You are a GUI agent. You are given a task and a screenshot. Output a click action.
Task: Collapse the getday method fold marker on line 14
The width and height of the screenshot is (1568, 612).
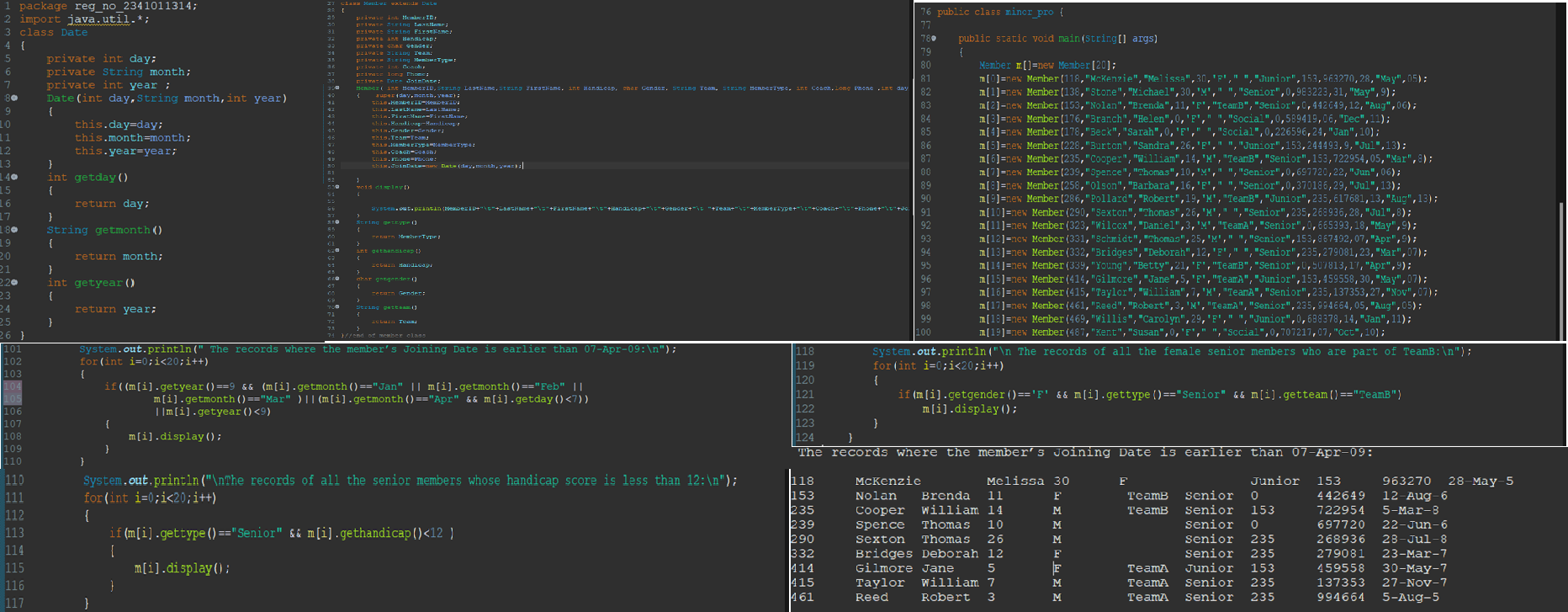pos(14,178)
